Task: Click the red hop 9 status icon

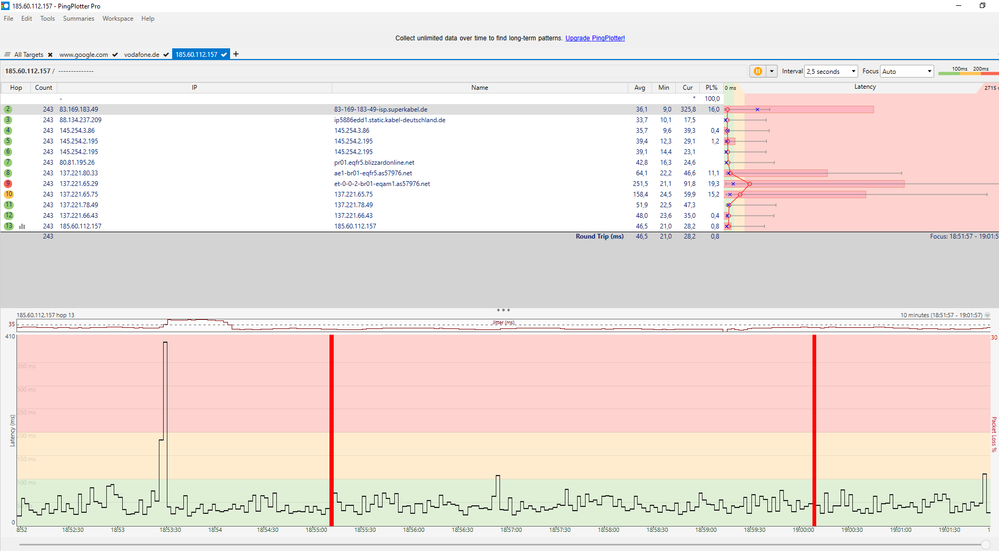Action: point(8,184)
